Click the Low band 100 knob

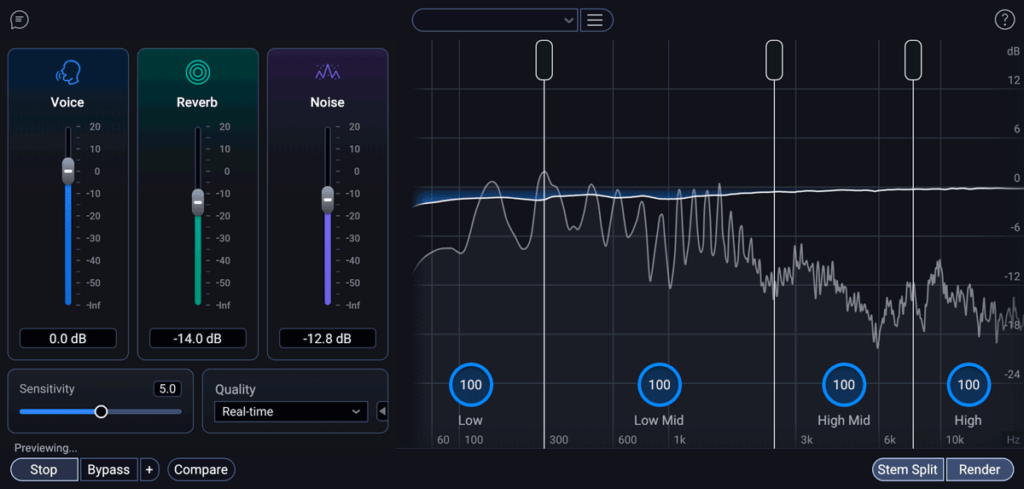[470, 384]
